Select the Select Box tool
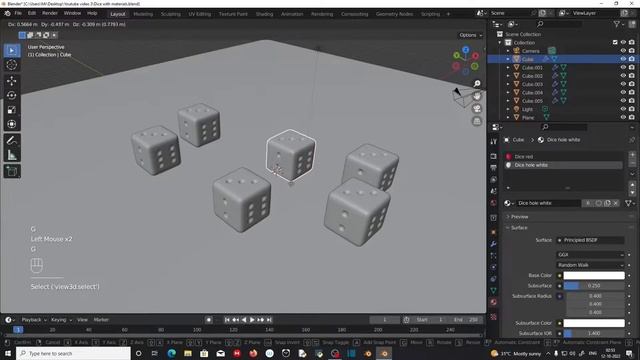Screen dimensions: 640x360 pyautogui.click(x=12, y=51)
